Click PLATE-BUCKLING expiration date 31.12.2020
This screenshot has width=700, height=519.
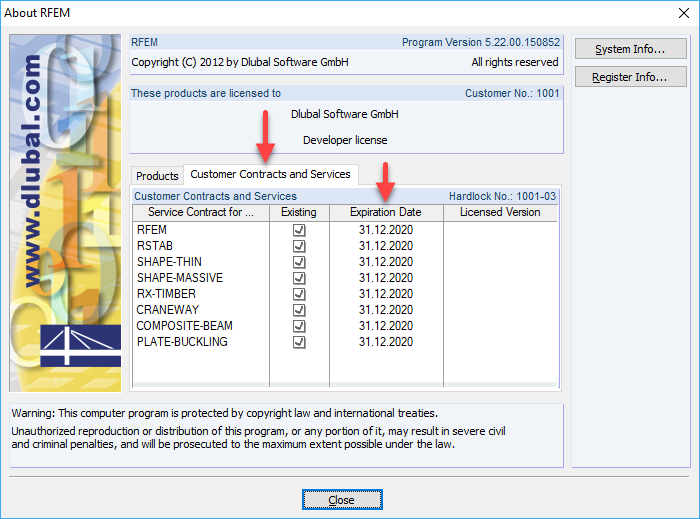coord(386,342)
